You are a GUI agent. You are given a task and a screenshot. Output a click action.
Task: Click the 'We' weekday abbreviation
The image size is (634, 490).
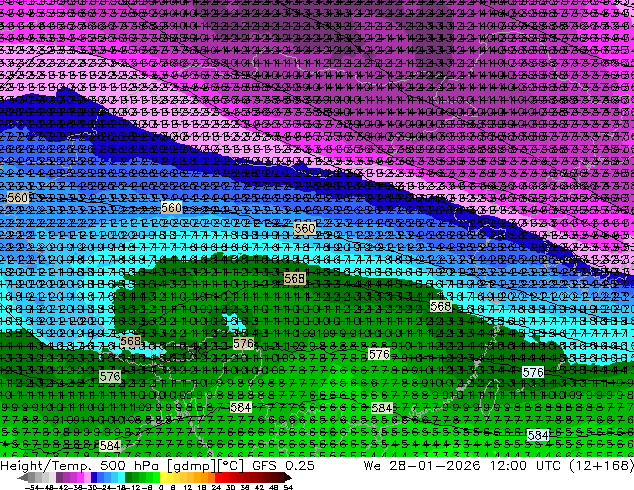[372, 466]
